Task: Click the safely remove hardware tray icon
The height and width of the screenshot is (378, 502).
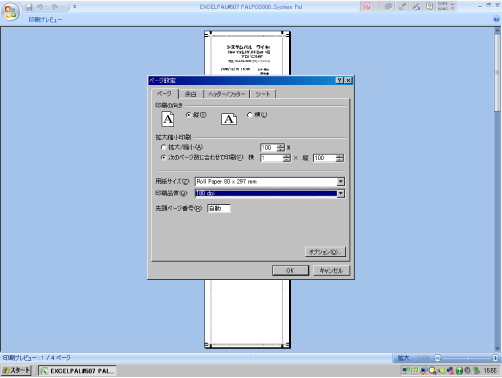Action: pyautogui.click(x=476, y=370)
